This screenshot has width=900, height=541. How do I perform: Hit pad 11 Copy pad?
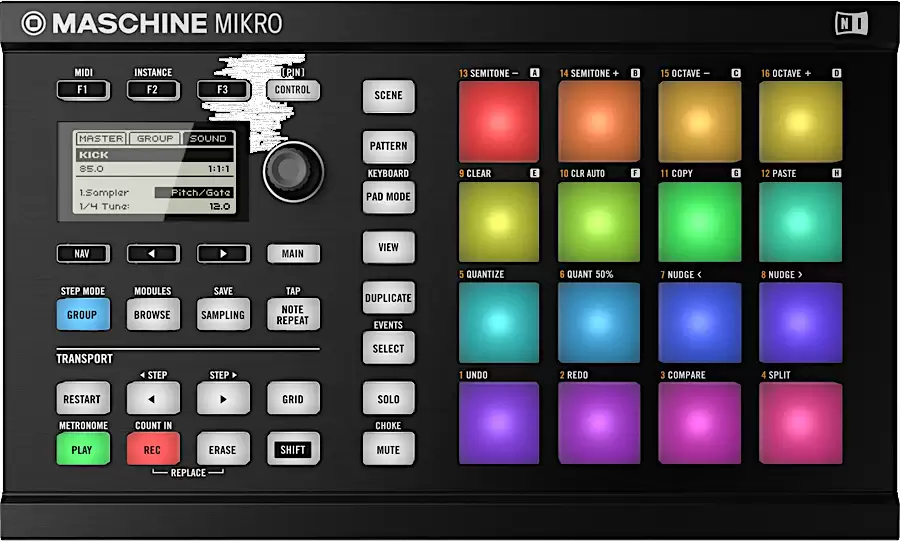pyautogui.click(x=700, y=221)
